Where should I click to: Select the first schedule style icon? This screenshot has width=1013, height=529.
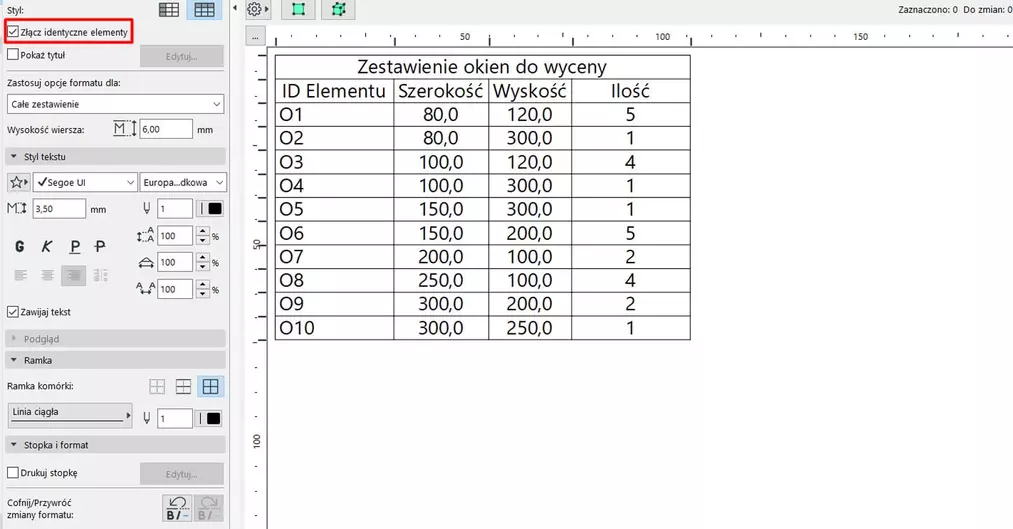tap(169, 9)
